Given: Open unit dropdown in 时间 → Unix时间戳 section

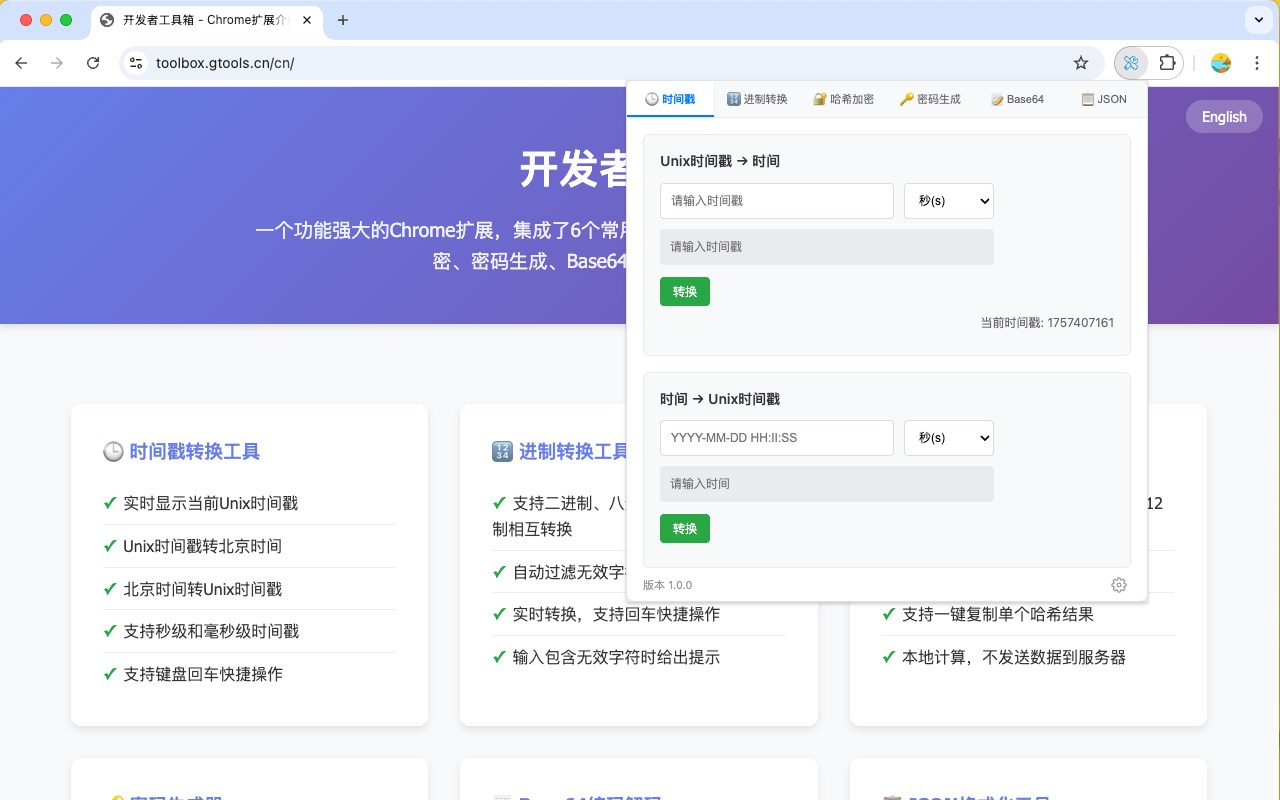Looking at the screenshot, I should point(949,438).
